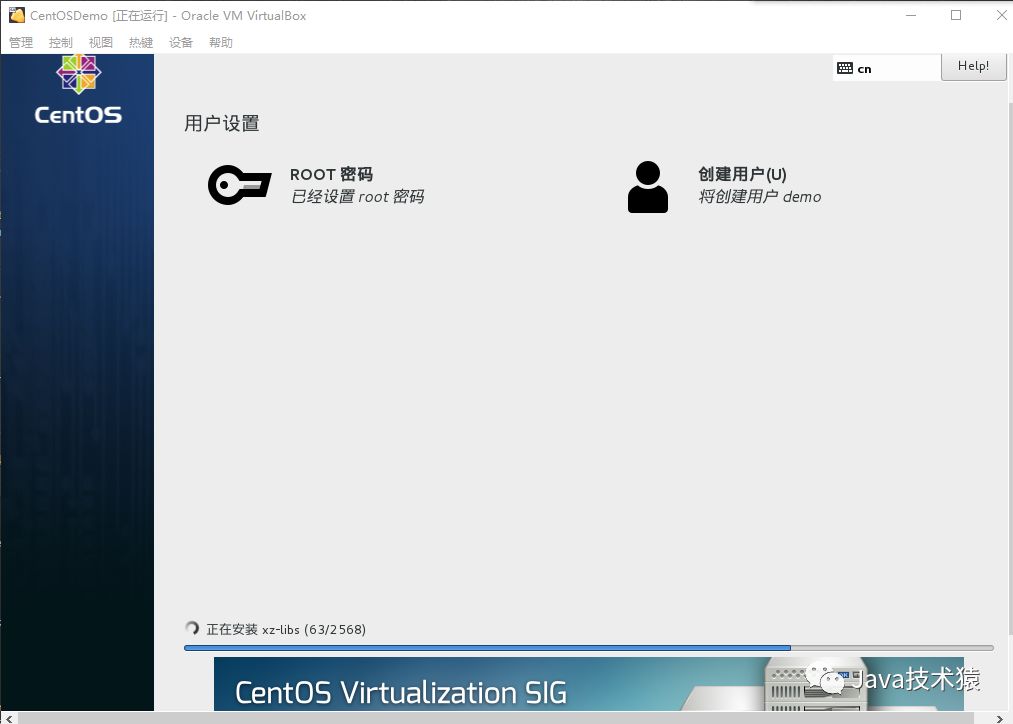Open the 热键 menu
Viewport: 1013px width, 724px height.
pos(141,43)
